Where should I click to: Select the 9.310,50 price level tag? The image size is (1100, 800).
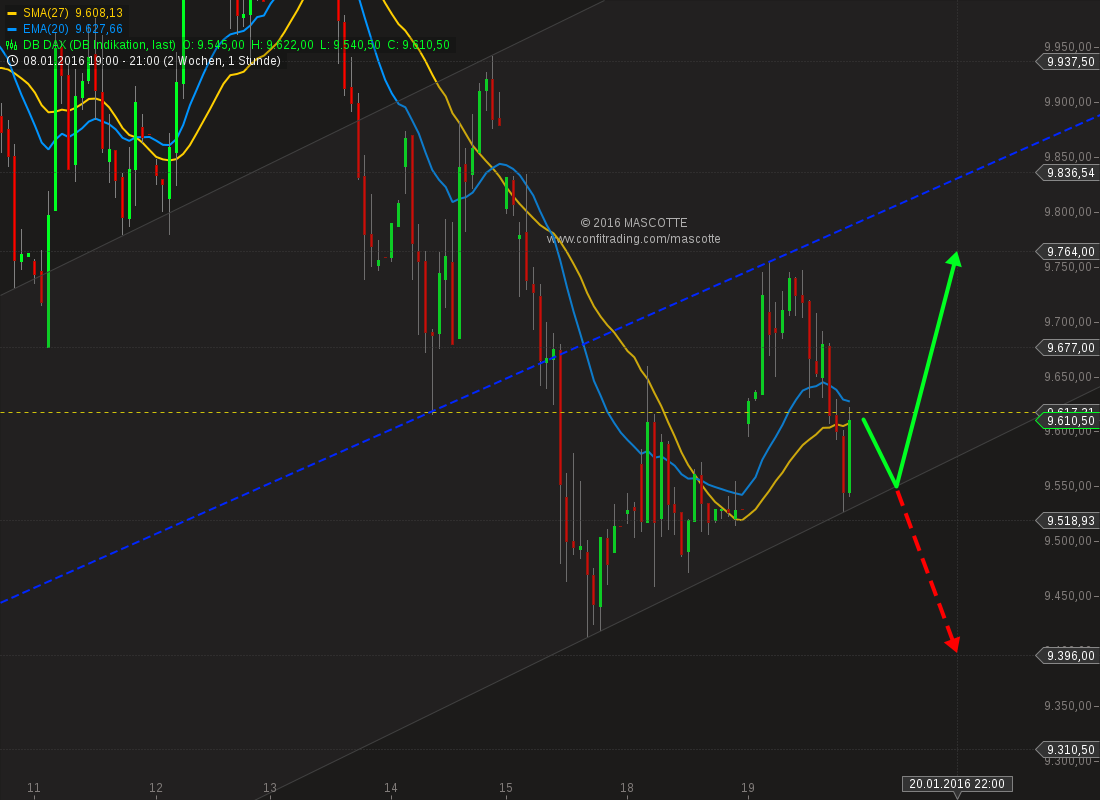[x=1067, y=749]
